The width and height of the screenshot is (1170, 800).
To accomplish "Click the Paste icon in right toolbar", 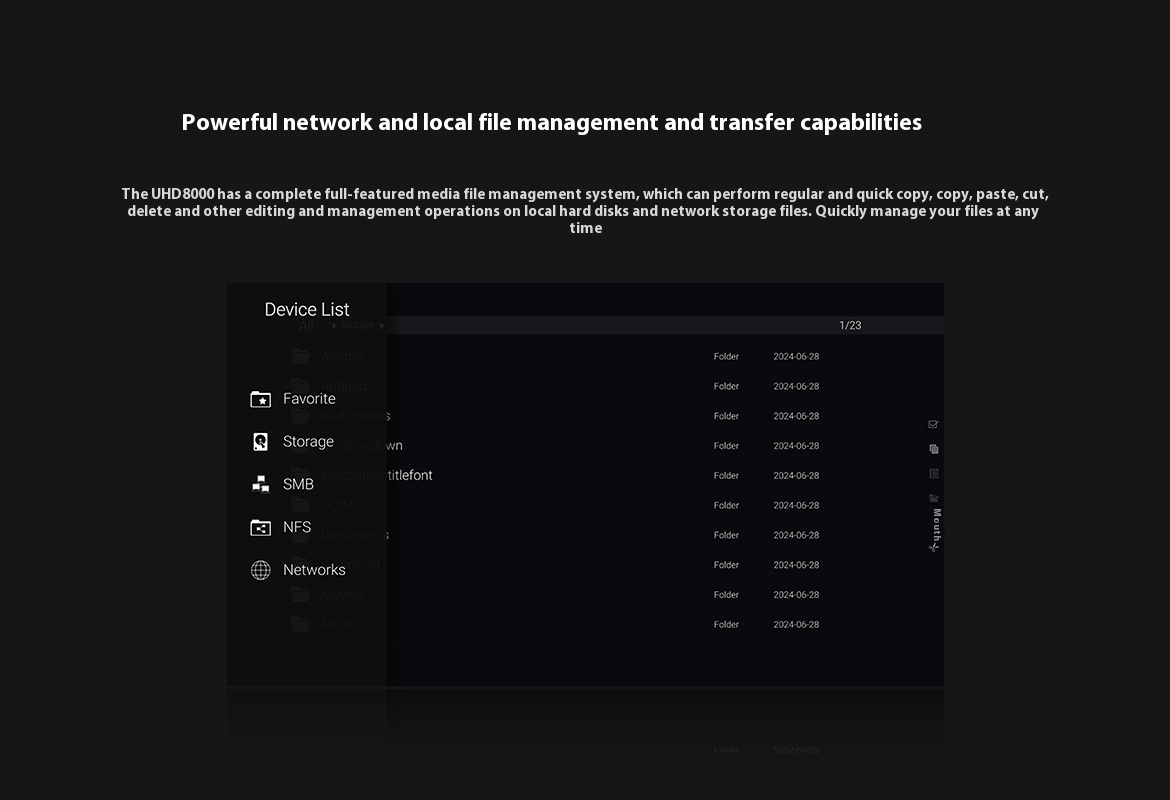I will 933,474.
